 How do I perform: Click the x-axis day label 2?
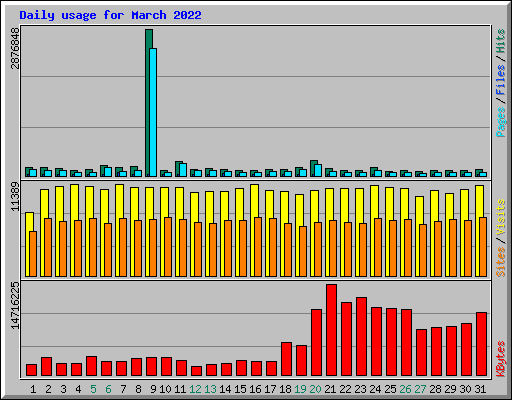click(x=48, y=389)
